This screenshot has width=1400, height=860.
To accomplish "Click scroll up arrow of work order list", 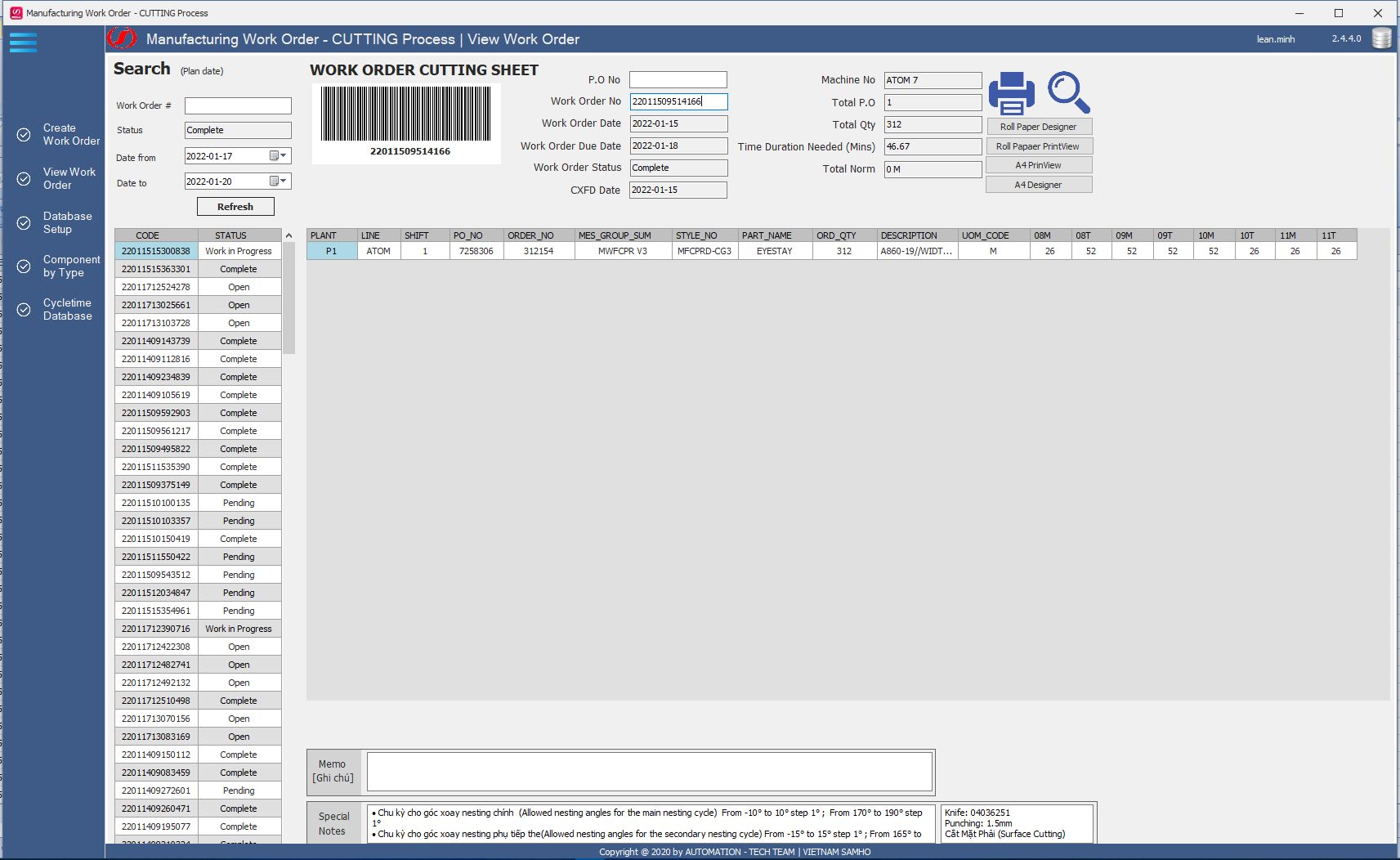I will (288, 235).
